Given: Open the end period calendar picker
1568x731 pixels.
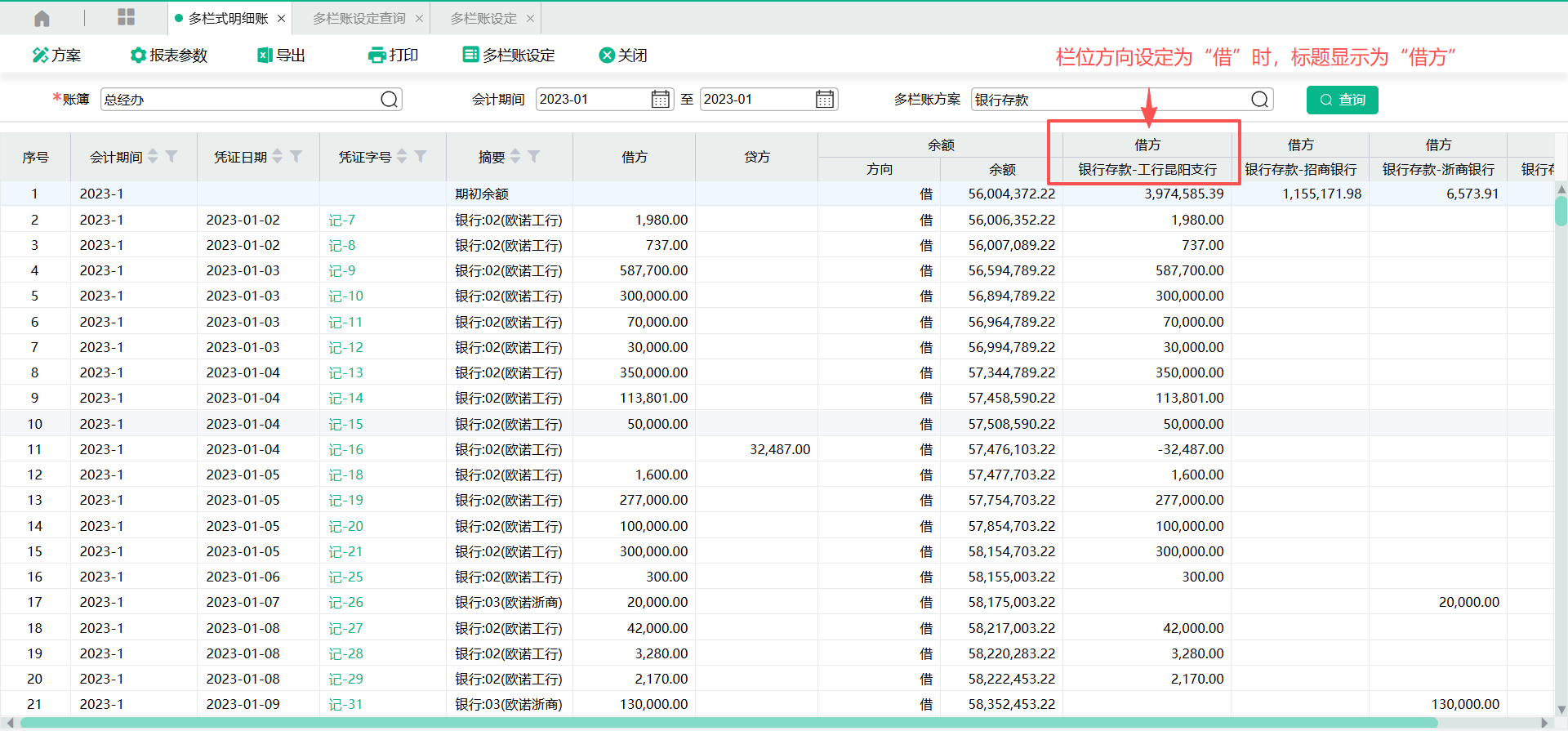Looking at the screenshot, I should [825, 100].
